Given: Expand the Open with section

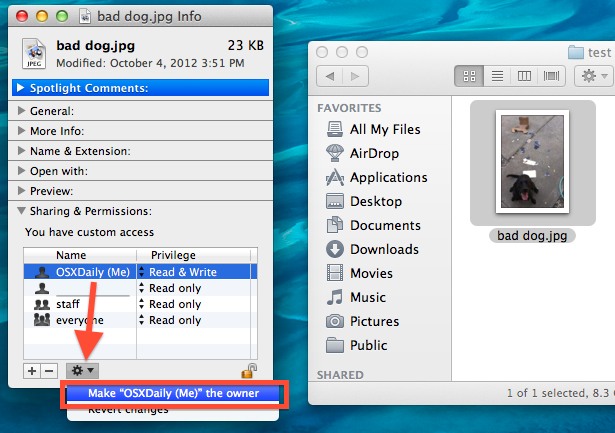Looking at the screenshot, I should (x=21, y=171).
